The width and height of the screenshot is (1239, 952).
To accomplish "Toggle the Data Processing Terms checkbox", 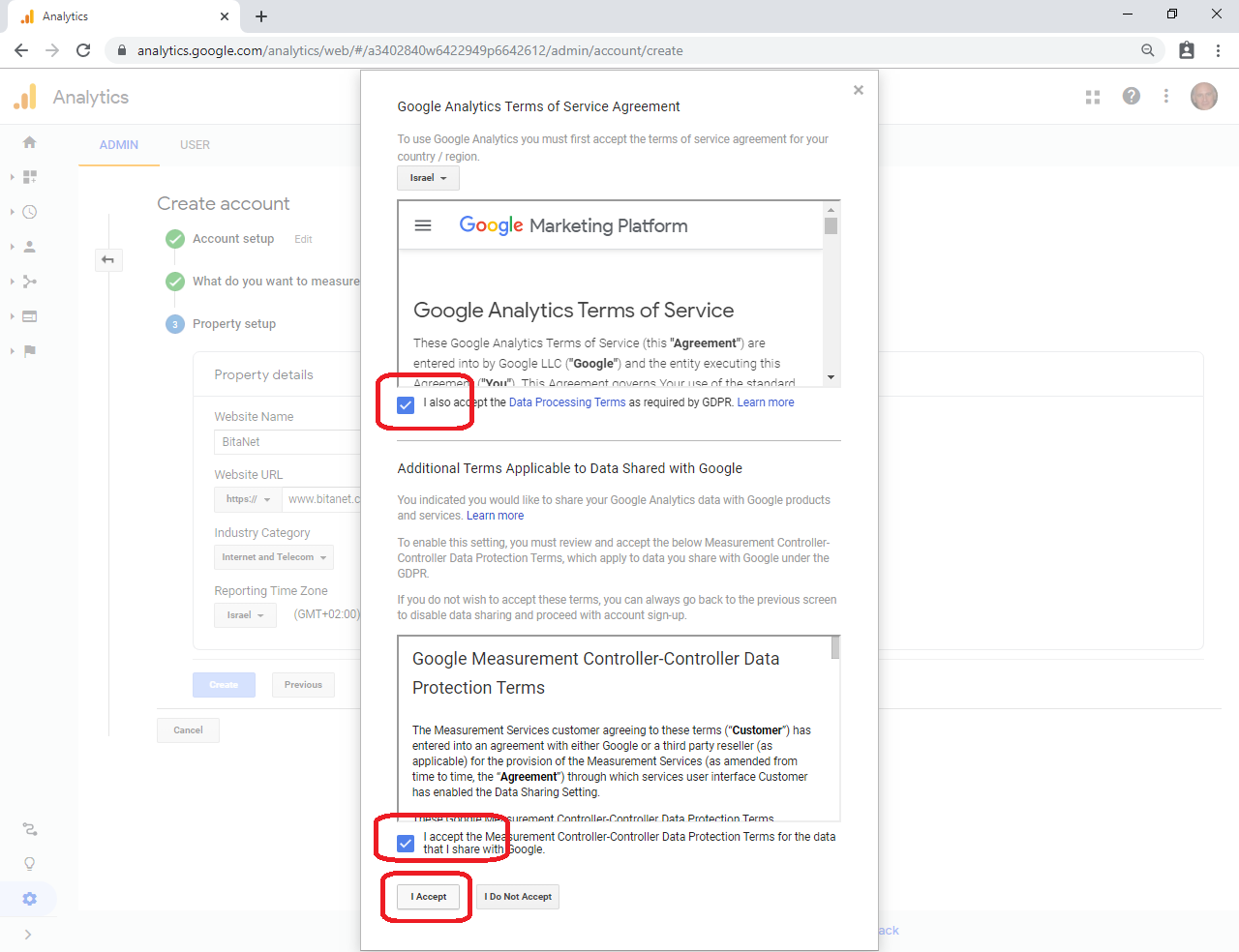I will click(x=406, y=404).
